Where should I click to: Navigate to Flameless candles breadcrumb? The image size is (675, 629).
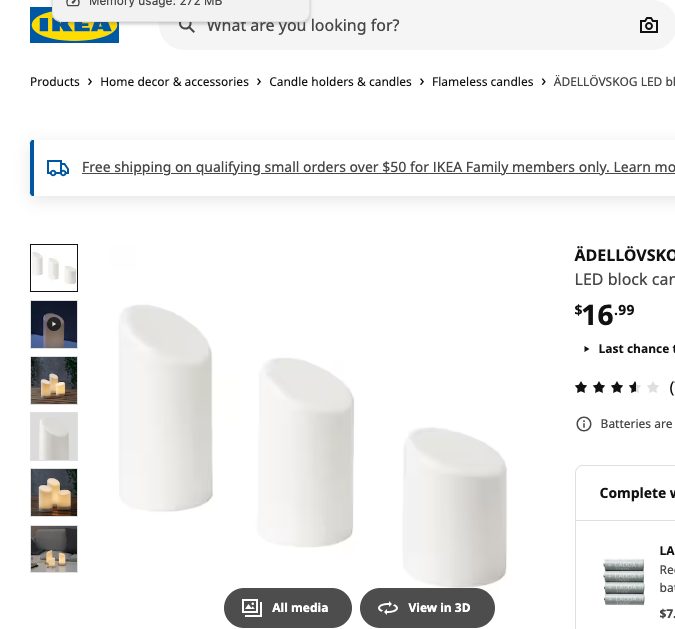(483, 82)
